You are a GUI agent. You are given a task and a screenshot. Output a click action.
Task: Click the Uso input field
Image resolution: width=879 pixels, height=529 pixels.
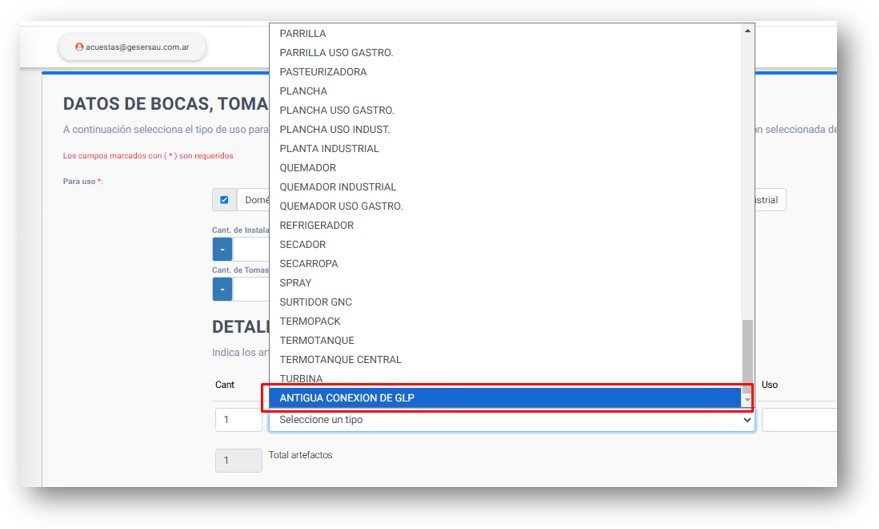[798, 421]
